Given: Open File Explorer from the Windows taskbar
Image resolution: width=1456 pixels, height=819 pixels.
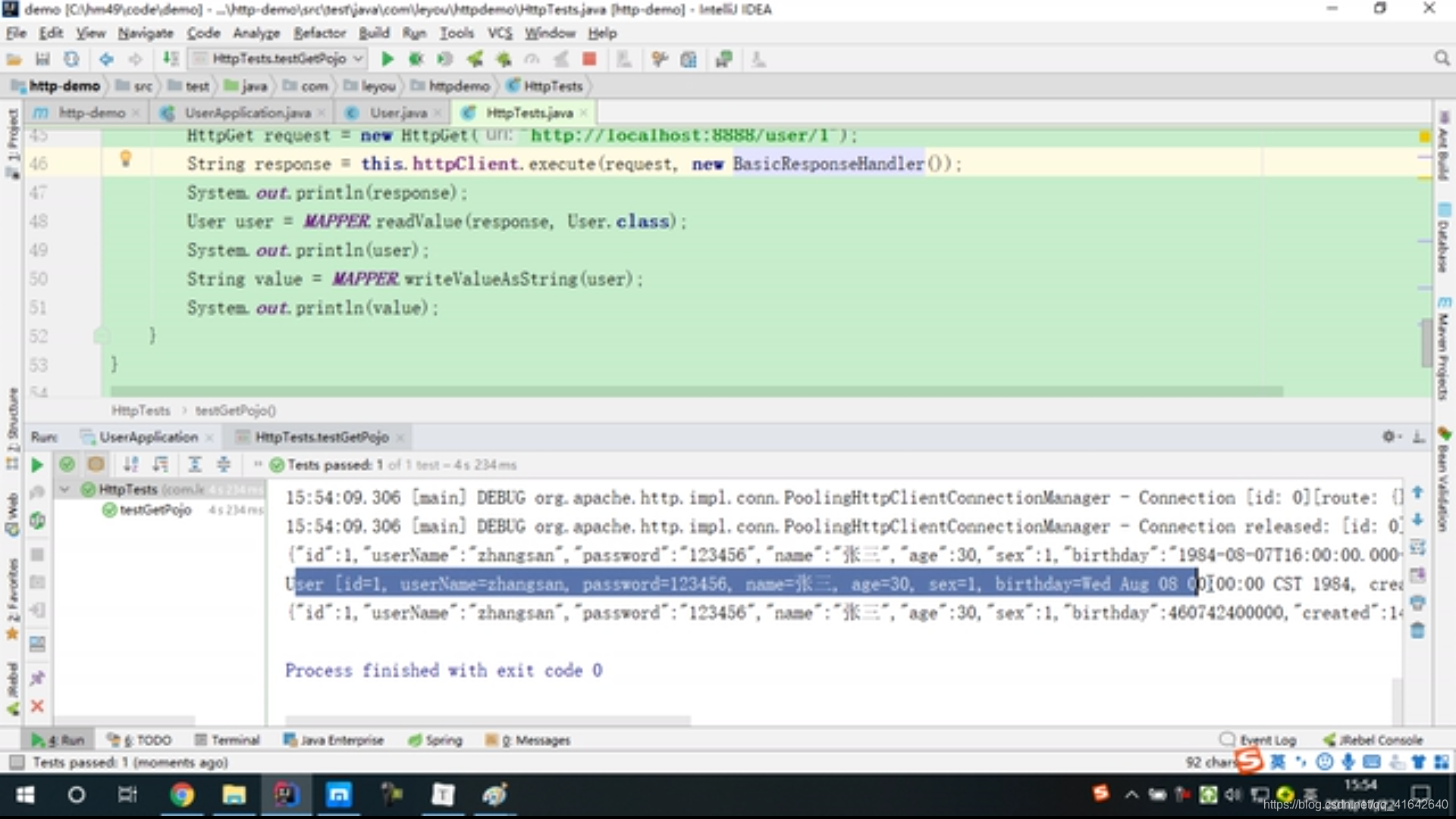Looking at the screenshot, I should [234, 795].
